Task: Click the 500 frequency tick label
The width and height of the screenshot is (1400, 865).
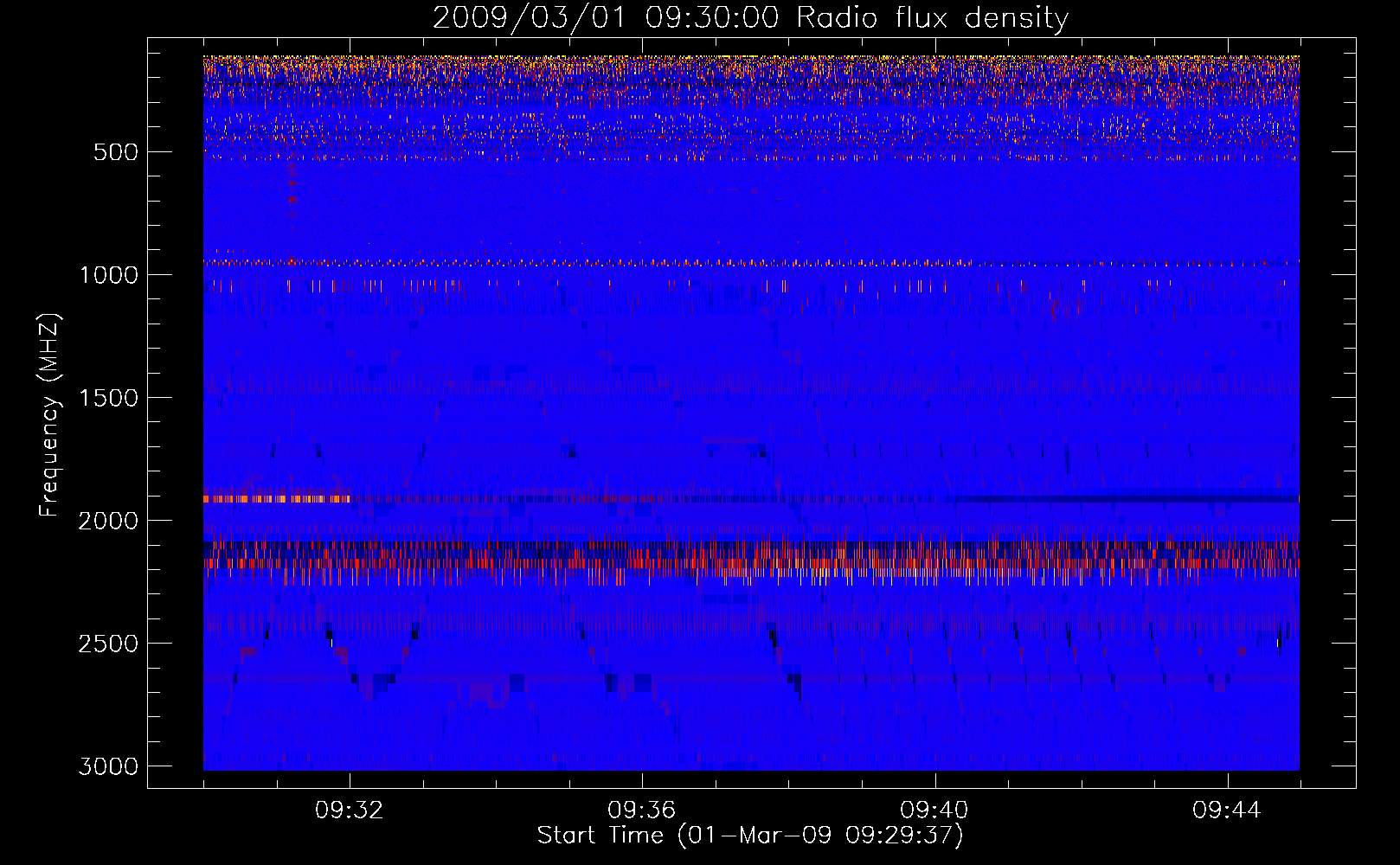Action: point(115,152)
